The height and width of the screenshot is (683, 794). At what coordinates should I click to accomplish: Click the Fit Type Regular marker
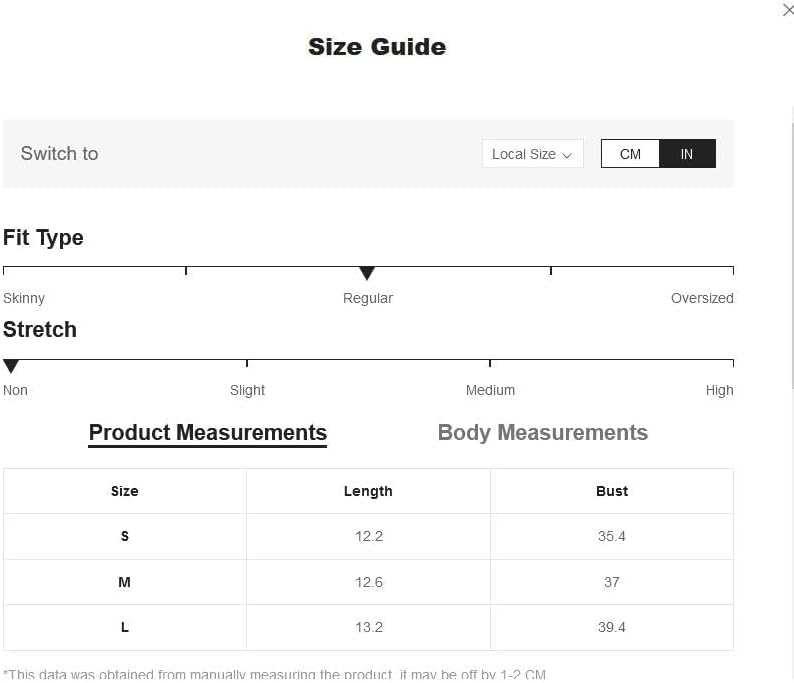click(367, 273)
